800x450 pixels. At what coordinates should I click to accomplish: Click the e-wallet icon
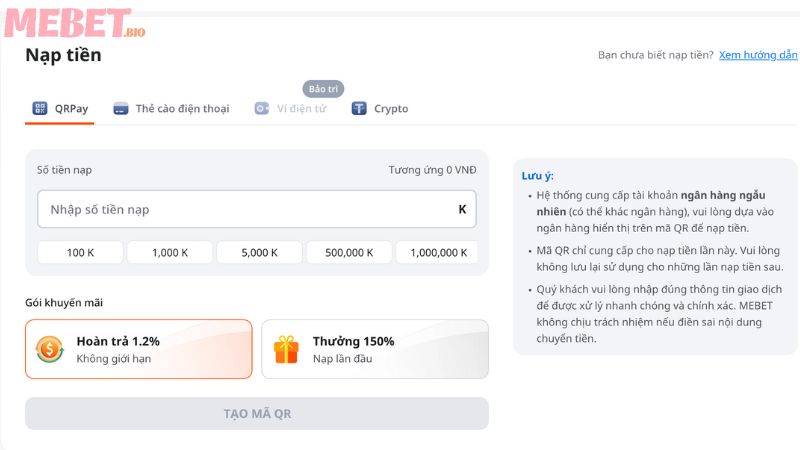(x=261, y=109)
